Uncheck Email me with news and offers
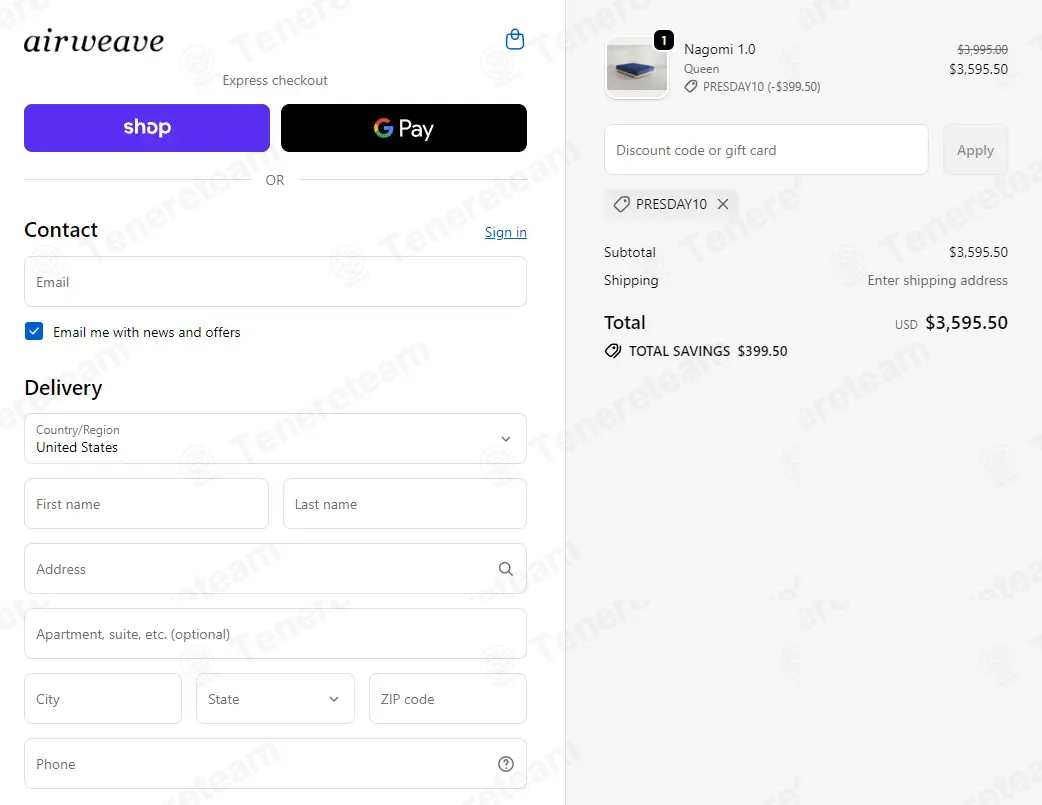Screen dimensions: 1042x805 coord(34,331)
